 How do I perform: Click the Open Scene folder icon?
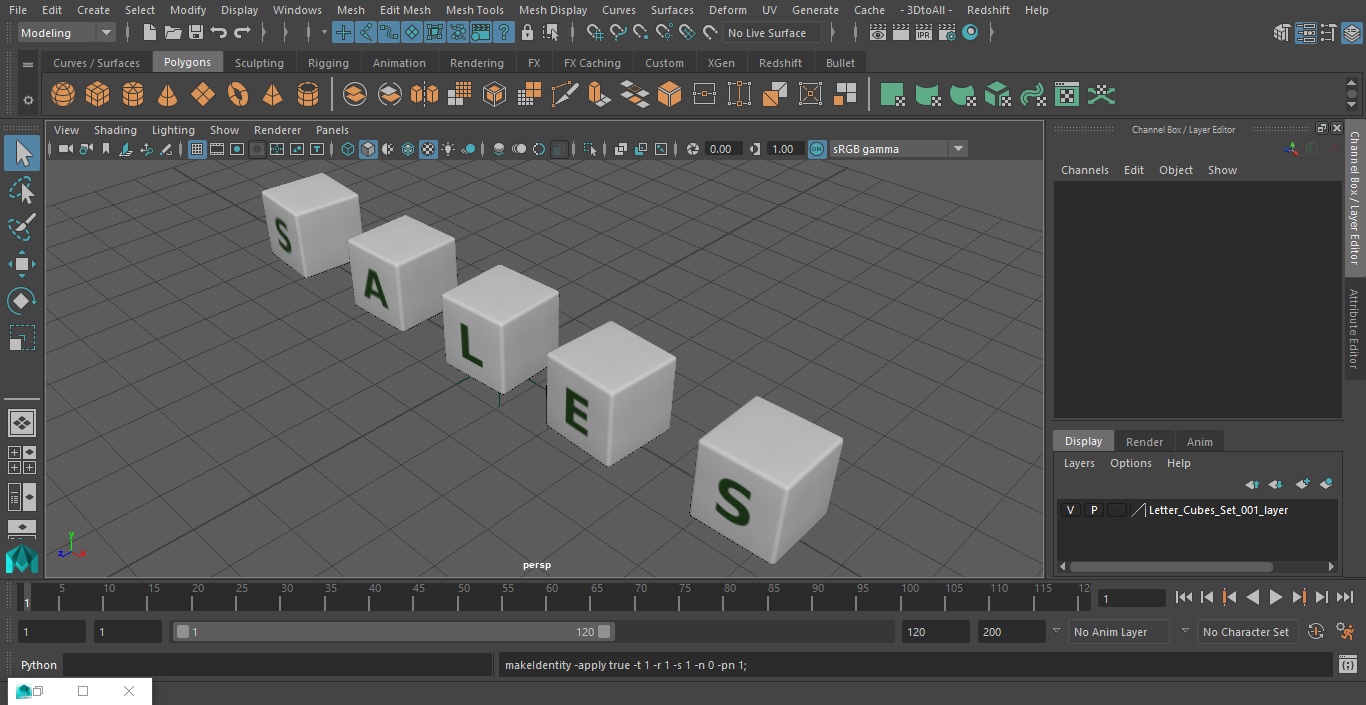[173, 33]
